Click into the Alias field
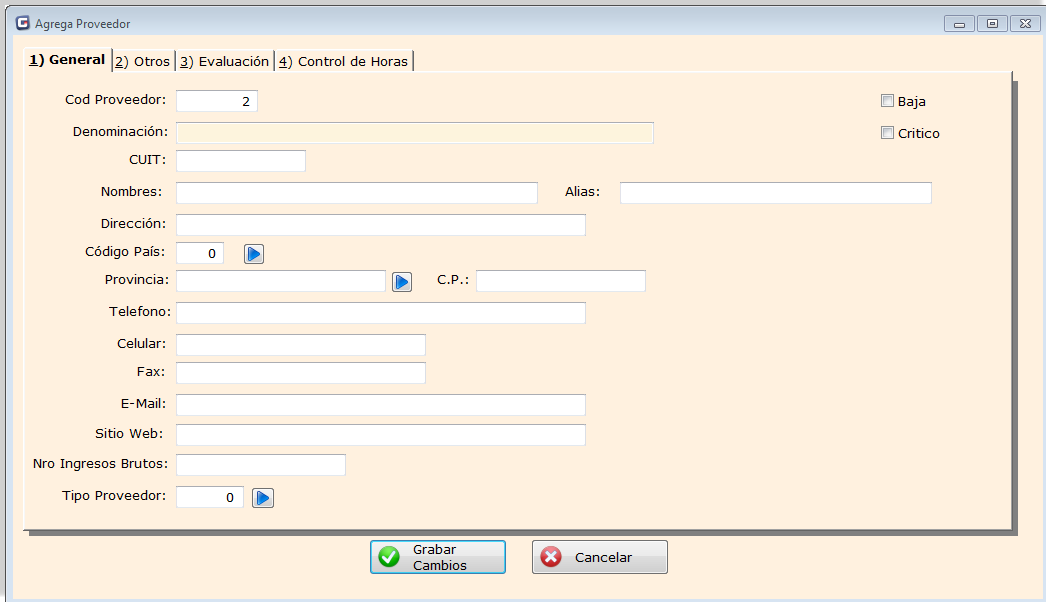This screenshot has width=1046, height=602. point(775,193)
